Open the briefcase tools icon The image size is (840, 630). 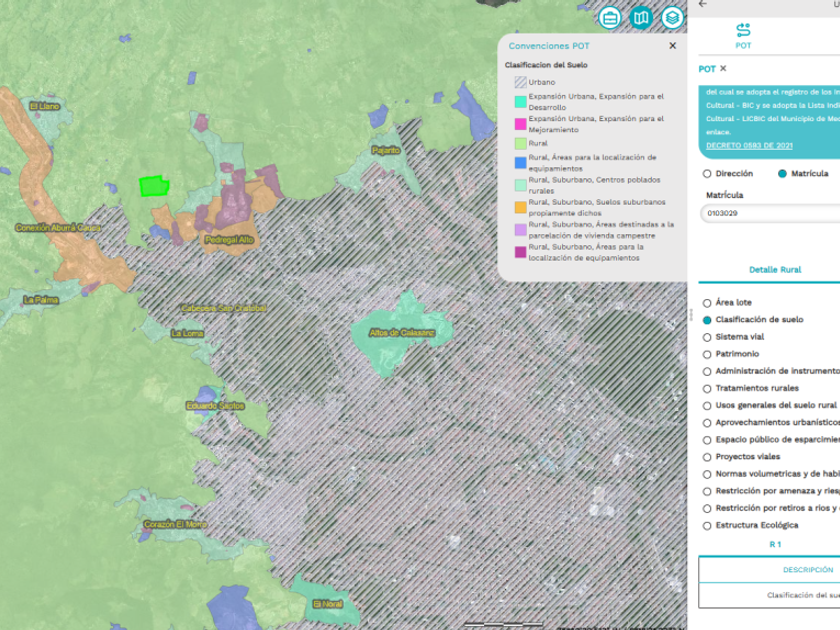pos(610,17)
